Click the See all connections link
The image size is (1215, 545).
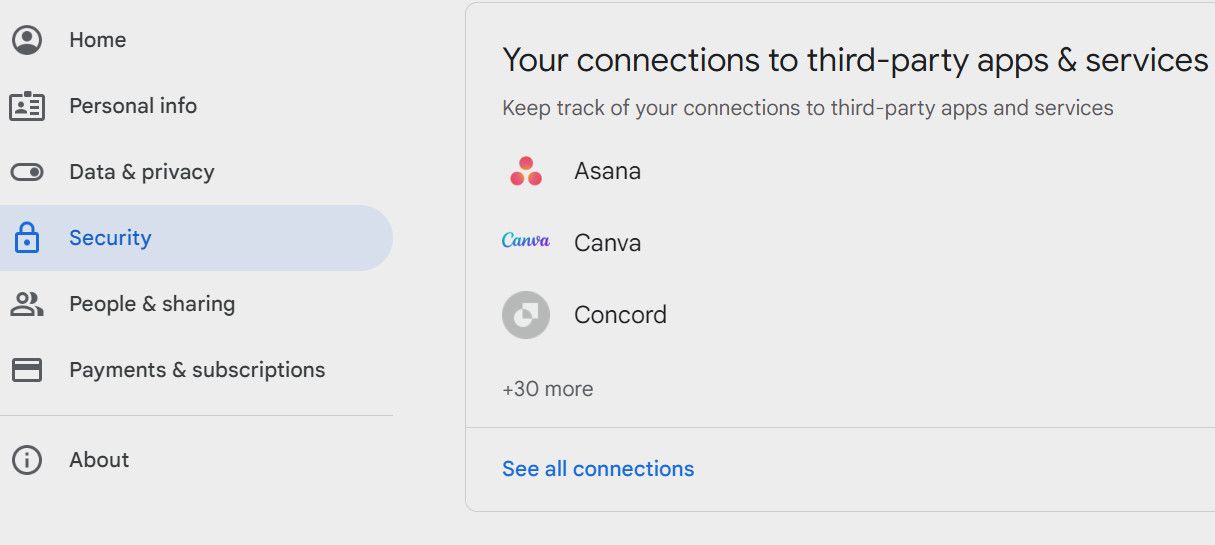(598, 469)
